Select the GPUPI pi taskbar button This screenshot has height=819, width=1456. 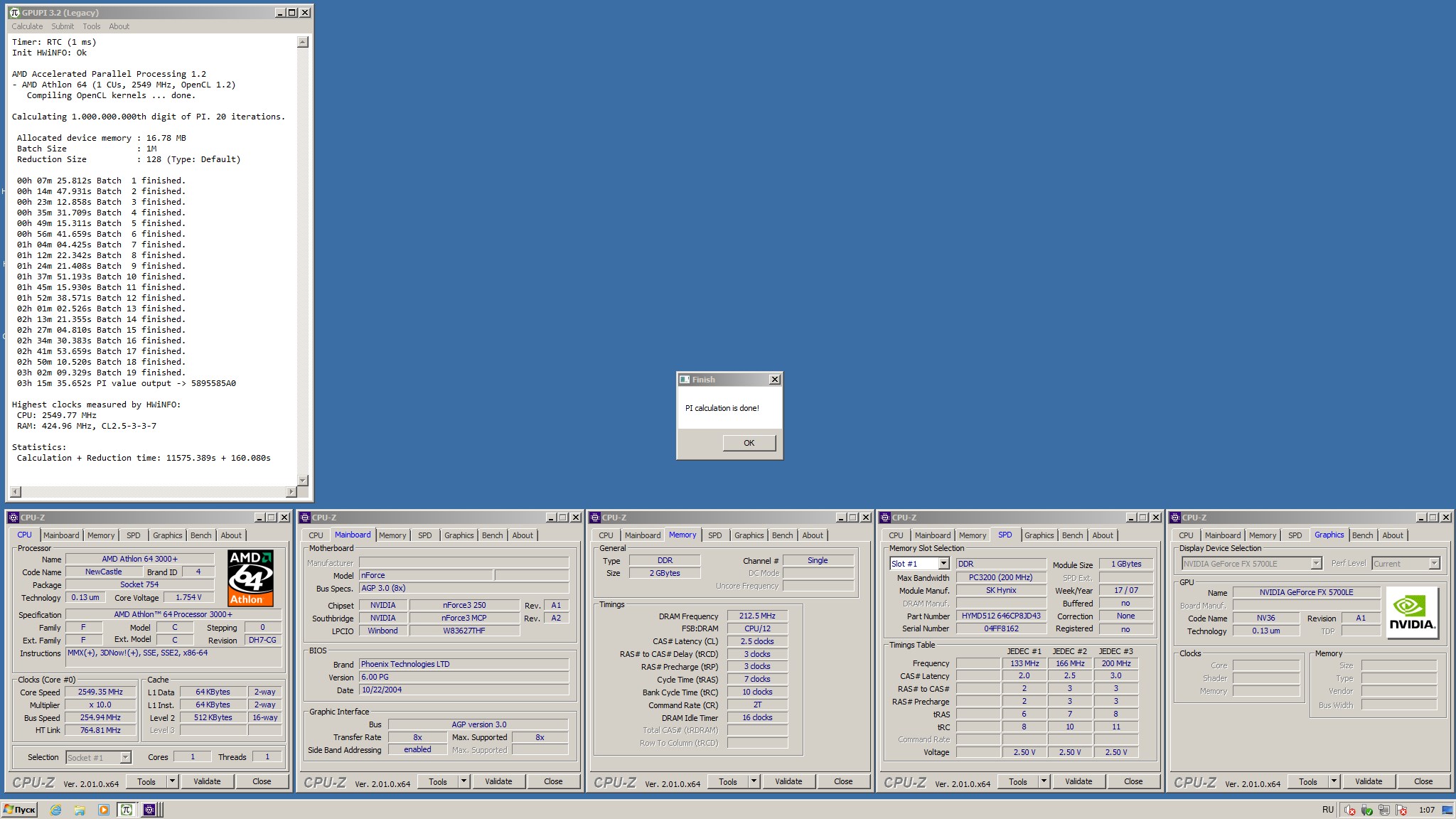click(x=126, y=810)
